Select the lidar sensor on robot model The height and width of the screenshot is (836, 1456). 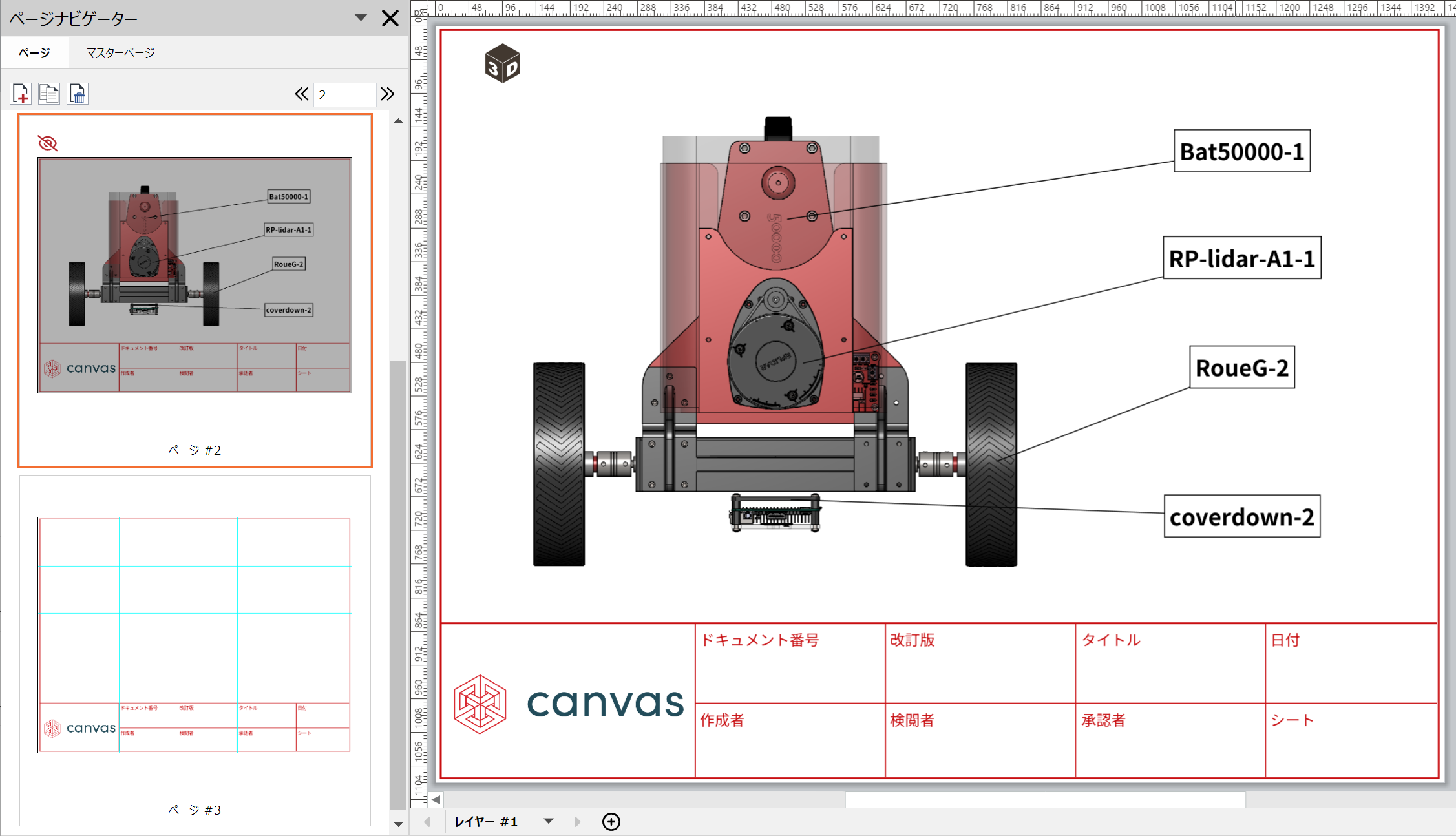click(x=775, y=344)
